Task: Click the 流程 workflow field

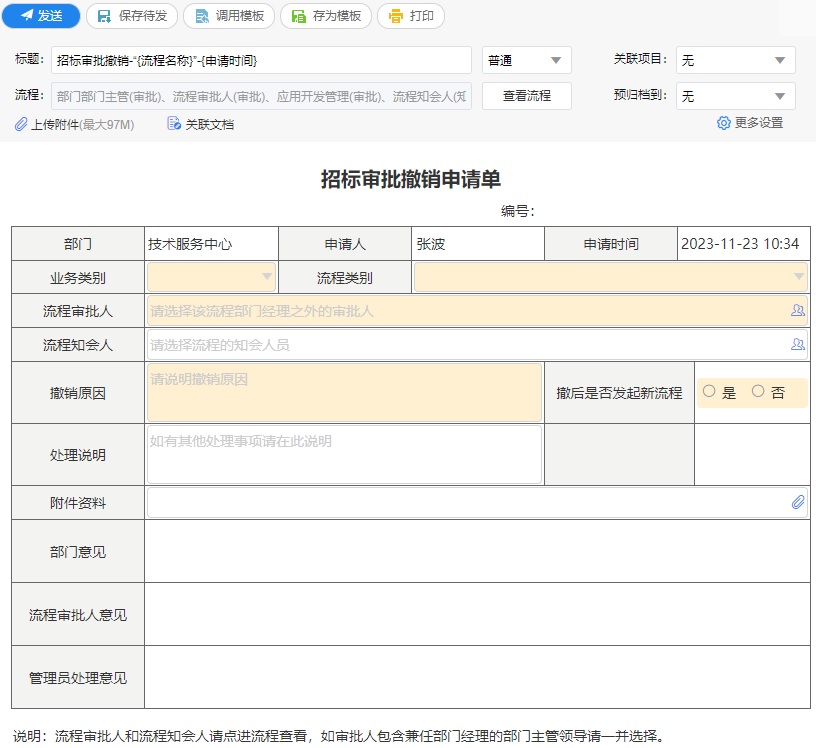Action: [x=261, y=96]
